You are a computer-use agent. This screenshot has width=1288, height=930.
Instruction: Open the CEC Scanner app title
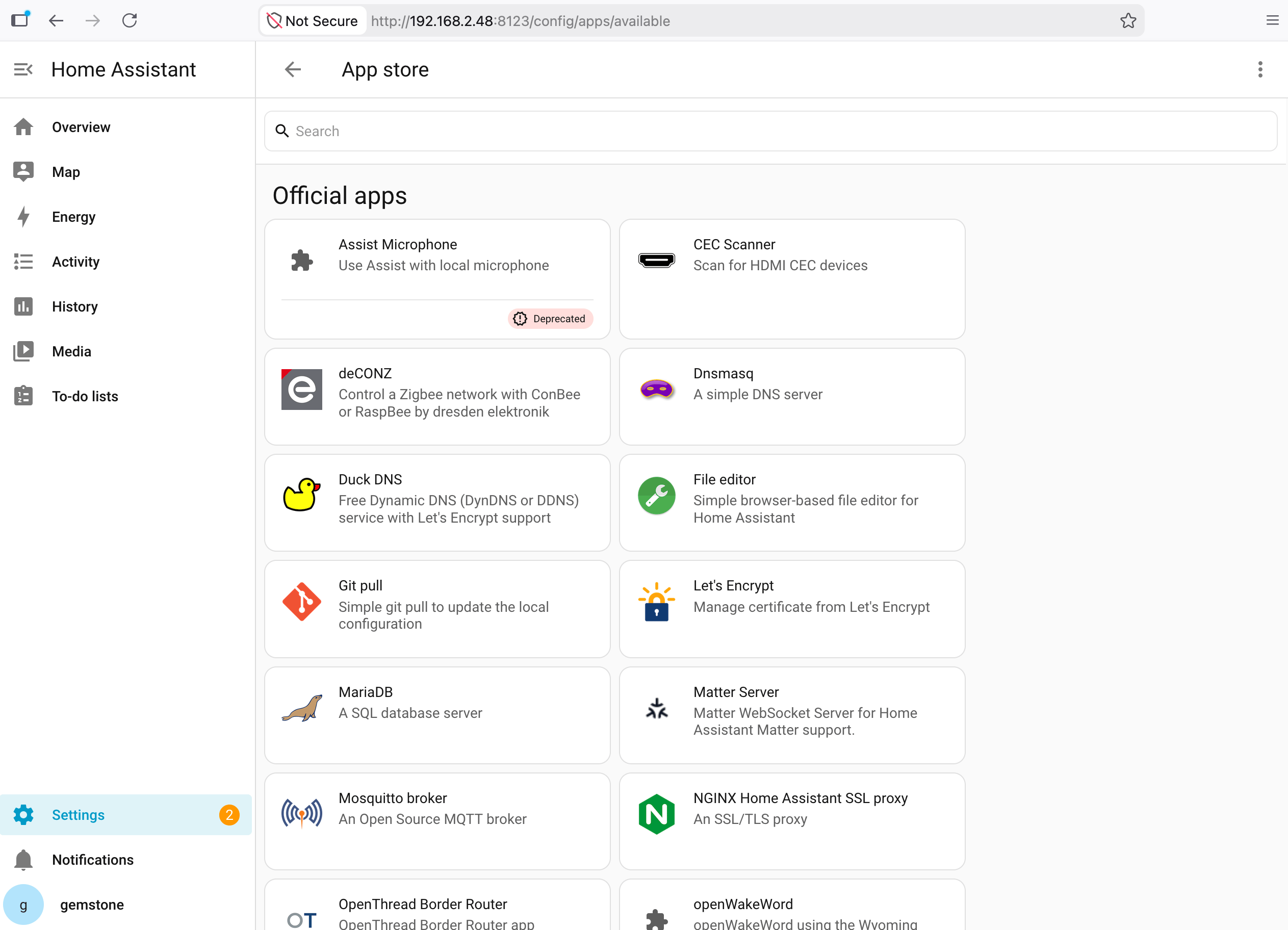click(734, 244)
